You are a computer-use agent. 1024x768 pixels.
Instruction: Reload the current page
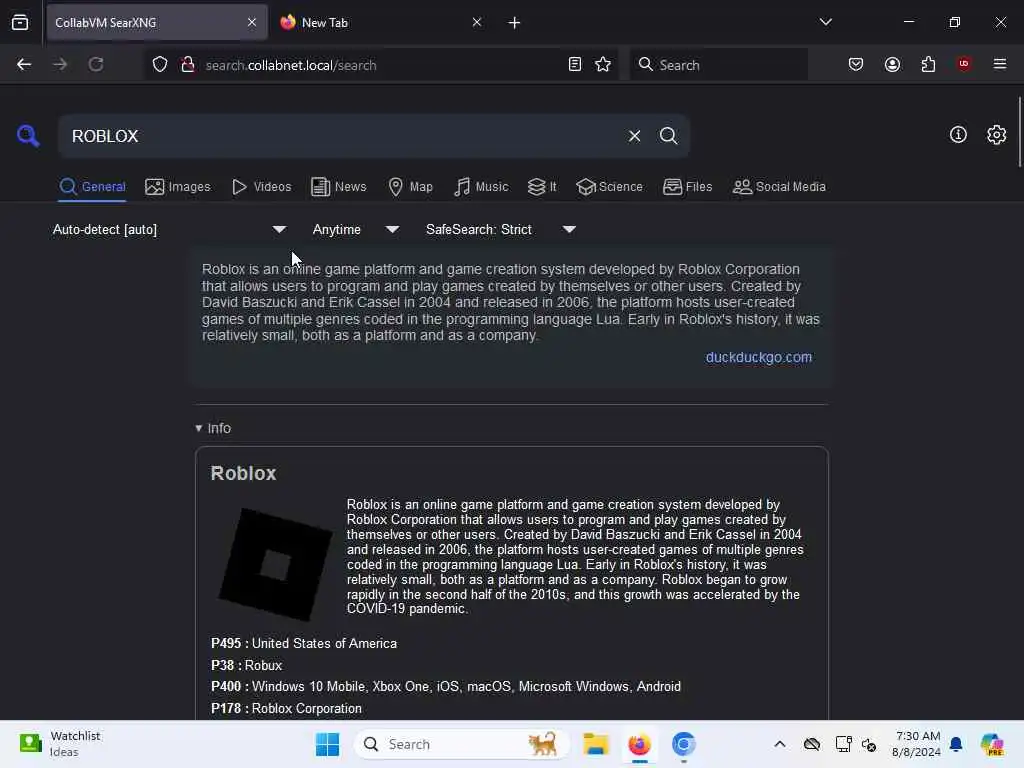pyautogui.click(x=96, y=65)
